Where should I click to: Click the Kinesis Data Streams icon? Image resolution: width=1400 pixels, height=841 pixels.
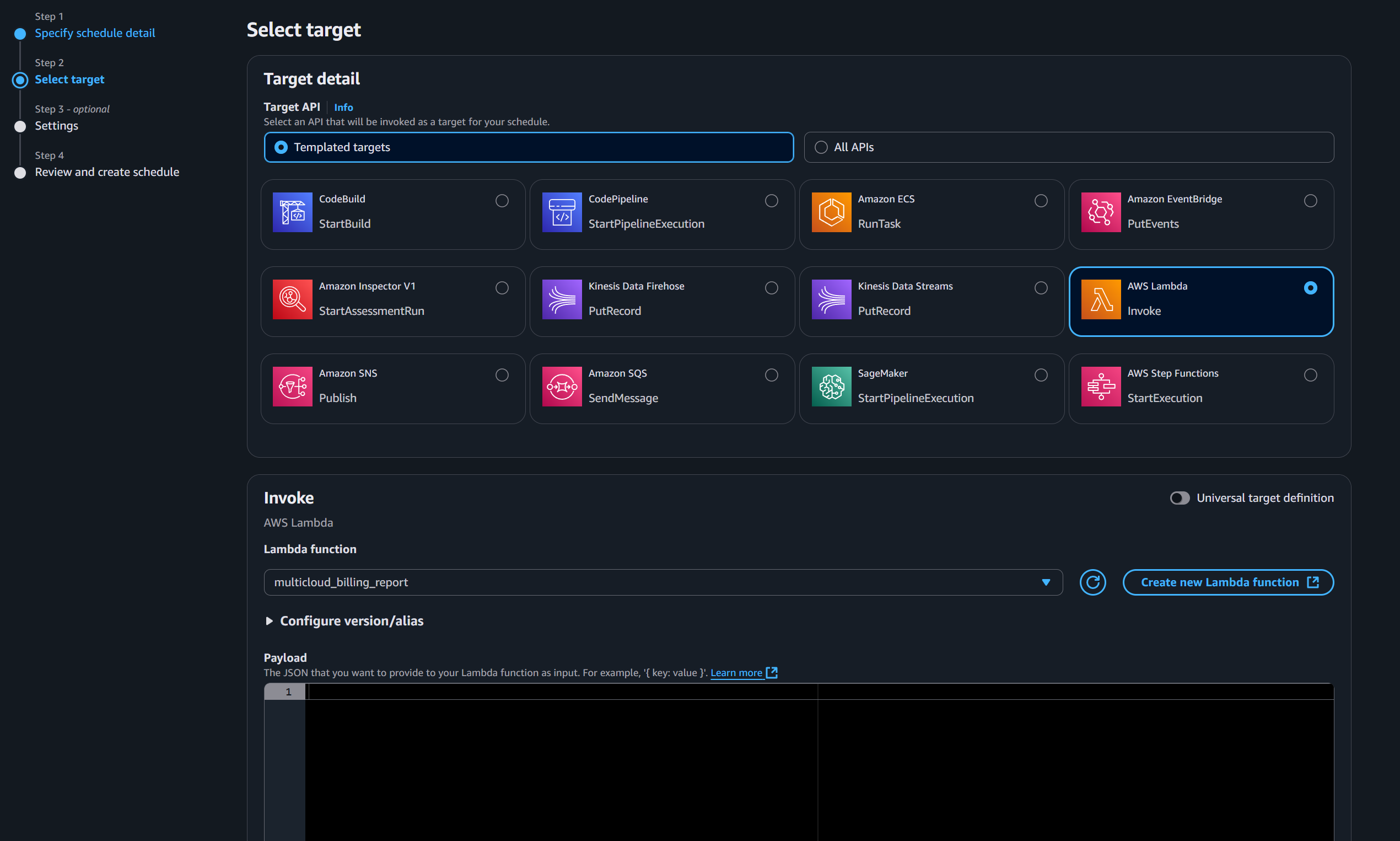[831, 299]
